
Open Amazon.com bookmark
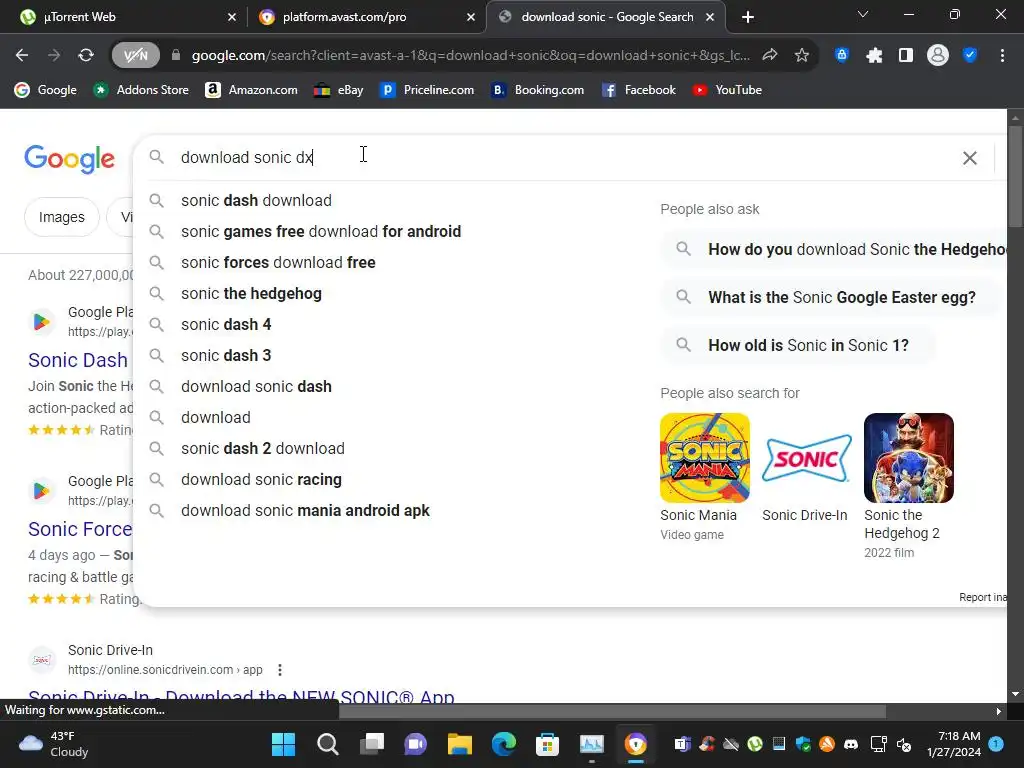[251, 90]
